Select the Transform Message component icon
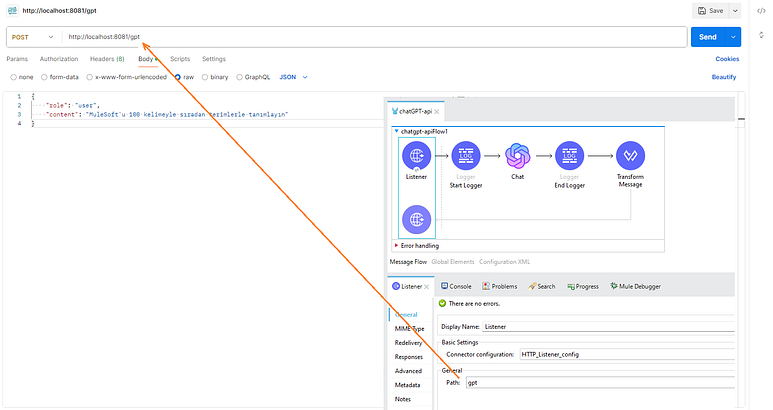Viewport: 773px width, 410px height. [631, 156]
